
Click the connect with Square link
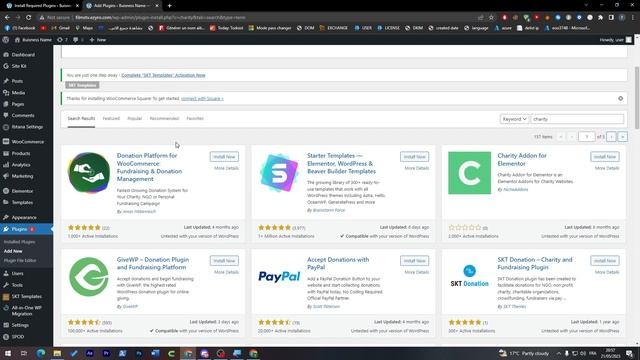pos(202,98)
